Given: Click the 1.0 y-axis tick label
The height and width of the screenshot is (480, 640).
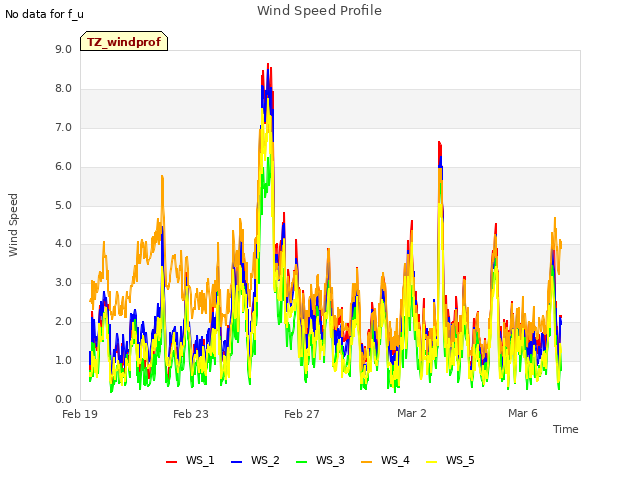Looking at the screenshot, I should [63, 360].
